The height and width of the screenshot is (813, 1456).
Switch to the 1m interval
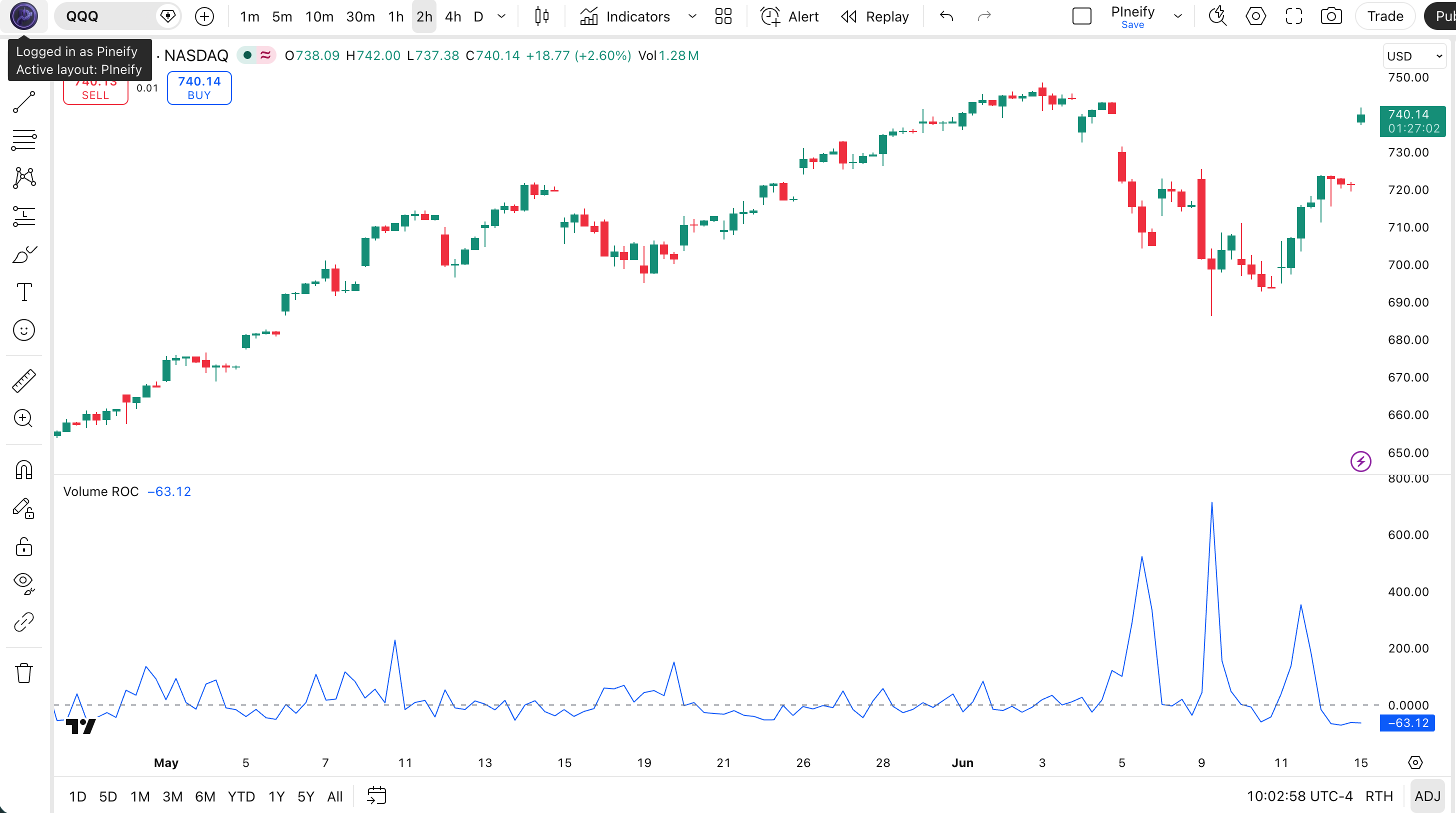[x=250, y=16]
